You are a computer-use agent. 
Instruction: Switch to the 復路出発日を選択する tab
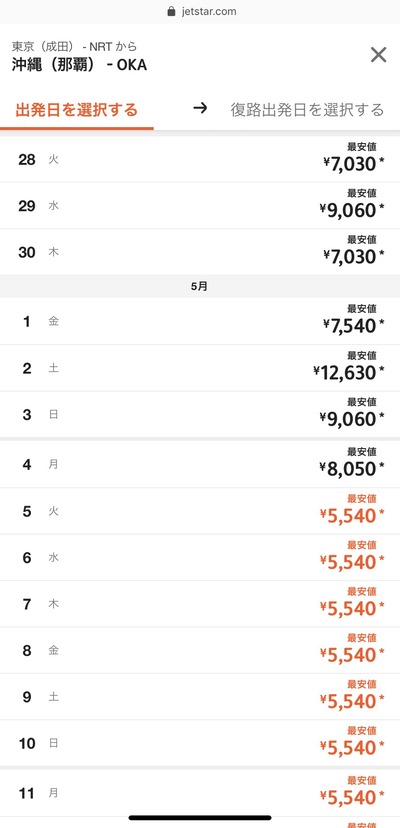coord(307,110)
